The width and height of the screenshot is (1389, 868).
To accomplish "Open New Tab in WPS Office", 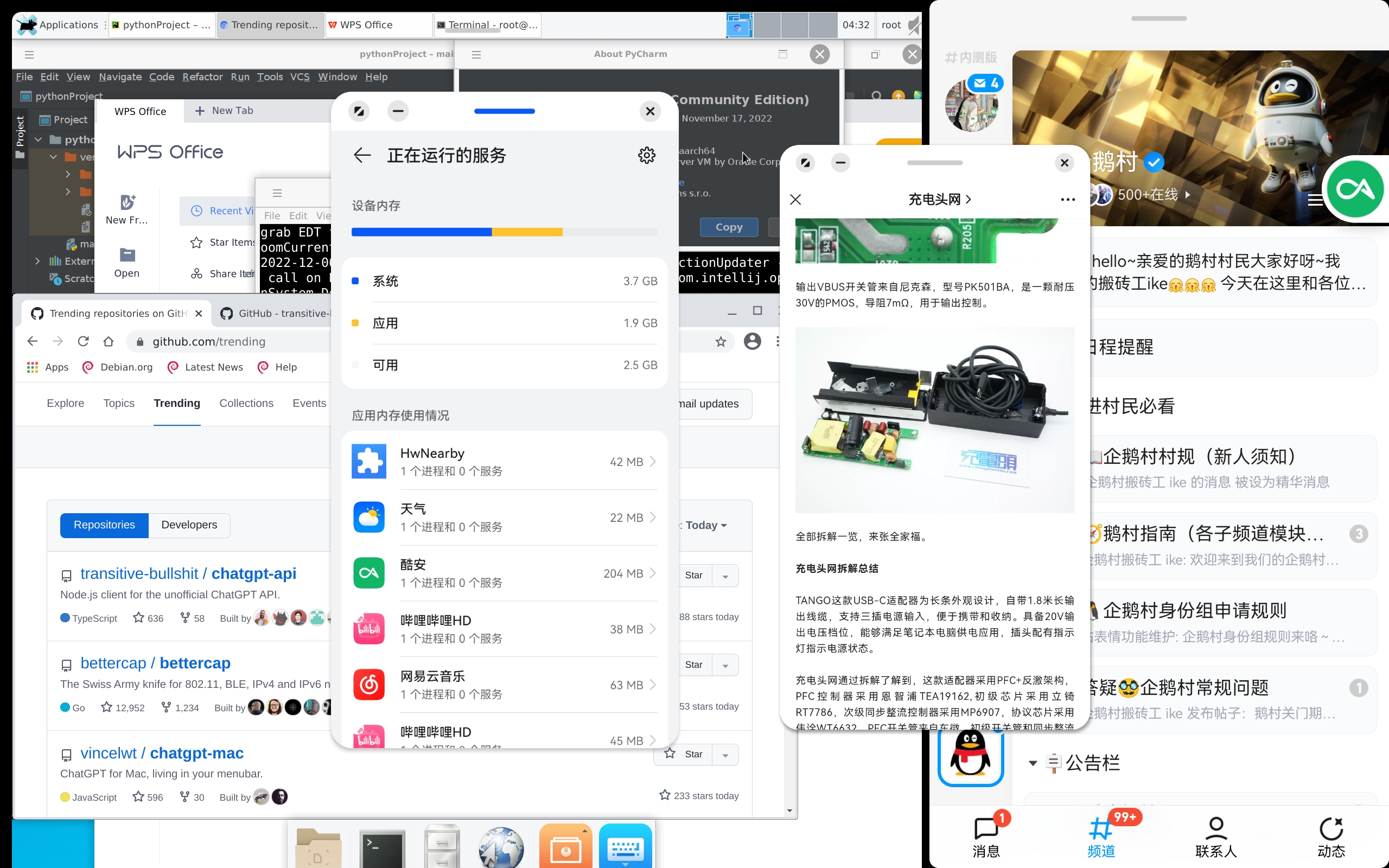I will point(224,110).
